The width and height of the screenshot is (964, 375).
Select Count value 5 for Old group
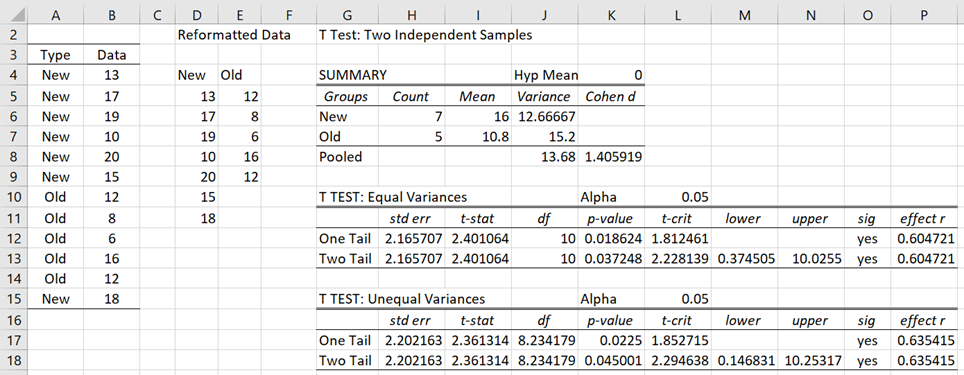[x=411, y=136]
